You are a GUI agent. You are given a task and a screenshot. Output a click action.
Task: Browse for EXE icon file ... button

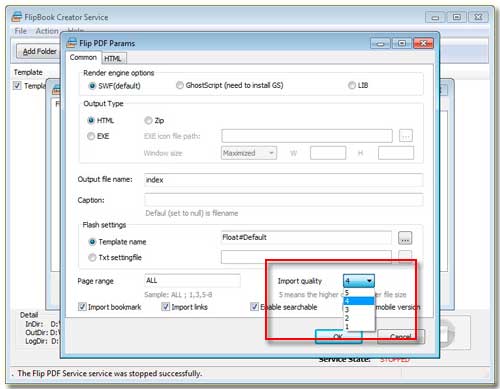point(406,136)
